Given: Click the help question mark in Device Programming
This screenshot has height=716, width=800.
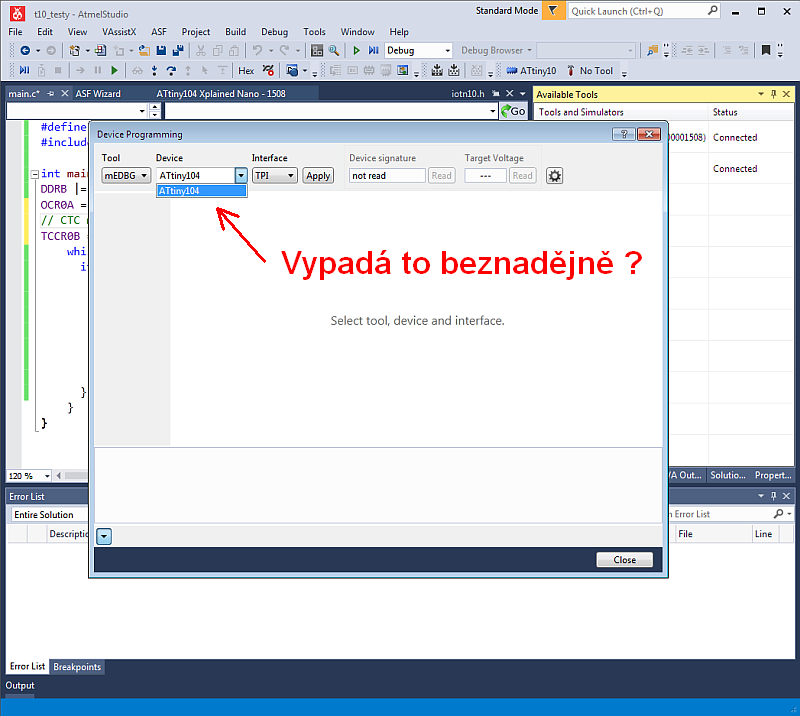Looking at the screenshot, I should (x=623, y=134).
